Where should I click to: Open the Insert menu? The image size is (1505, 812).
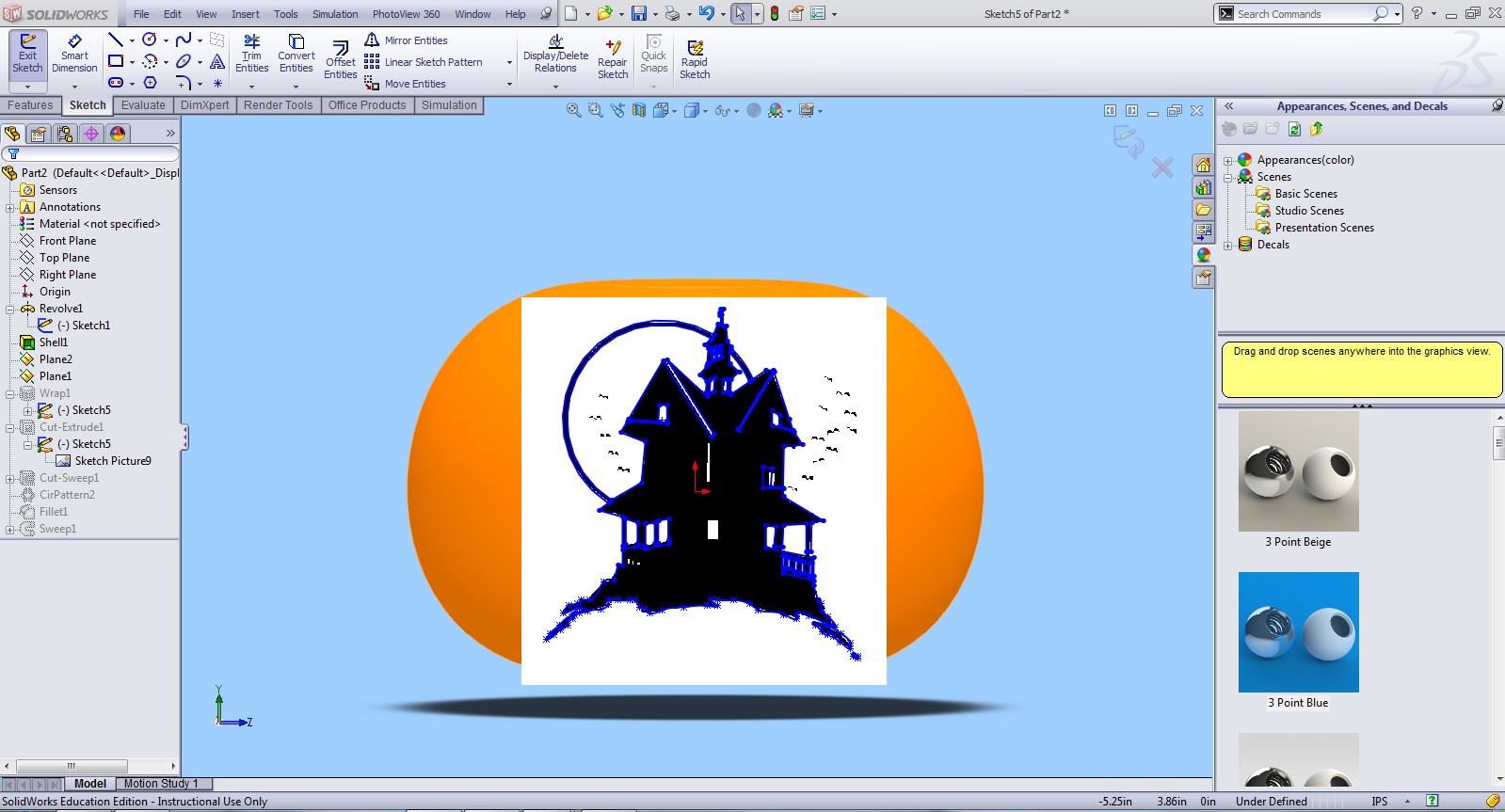(x=246, y=14)
